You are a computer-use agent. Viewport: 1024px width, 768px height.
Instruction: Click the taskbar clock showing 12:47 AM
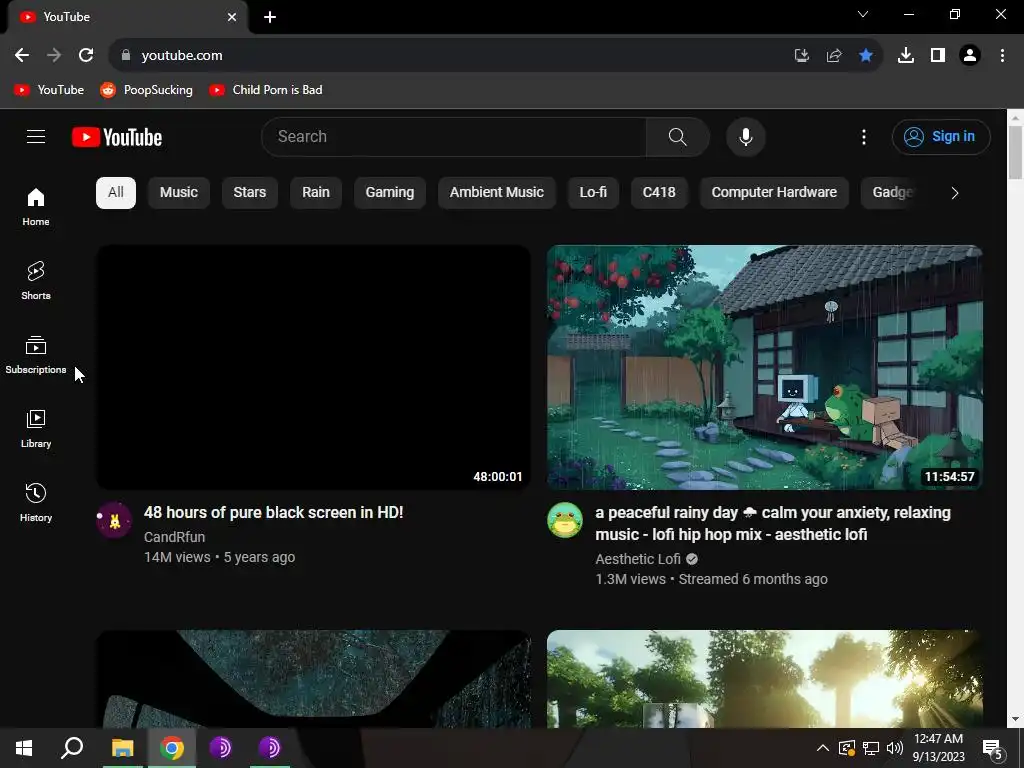coord(938,748)
